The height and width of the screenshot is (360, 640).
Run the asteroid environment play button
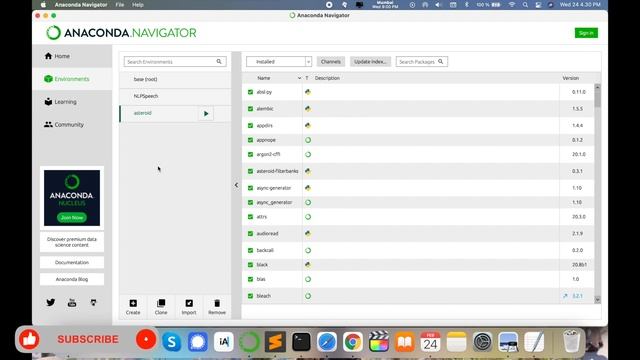click(x=206, y=113)
